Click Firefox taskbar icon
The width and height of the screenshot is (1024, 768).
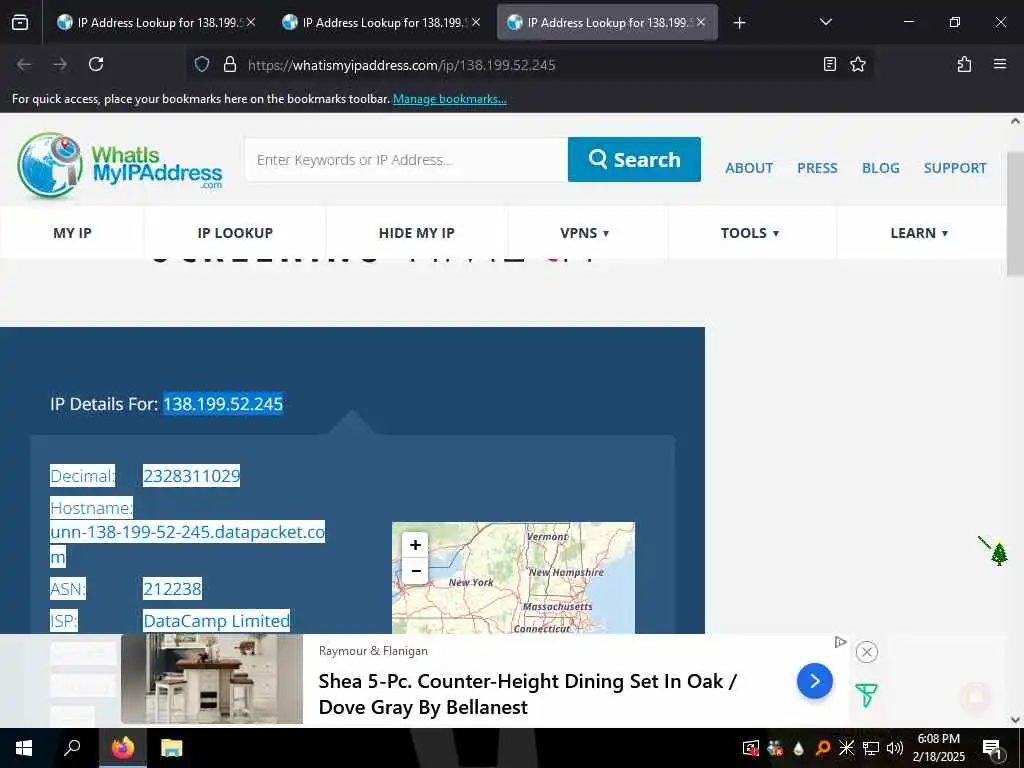point(123,748)
